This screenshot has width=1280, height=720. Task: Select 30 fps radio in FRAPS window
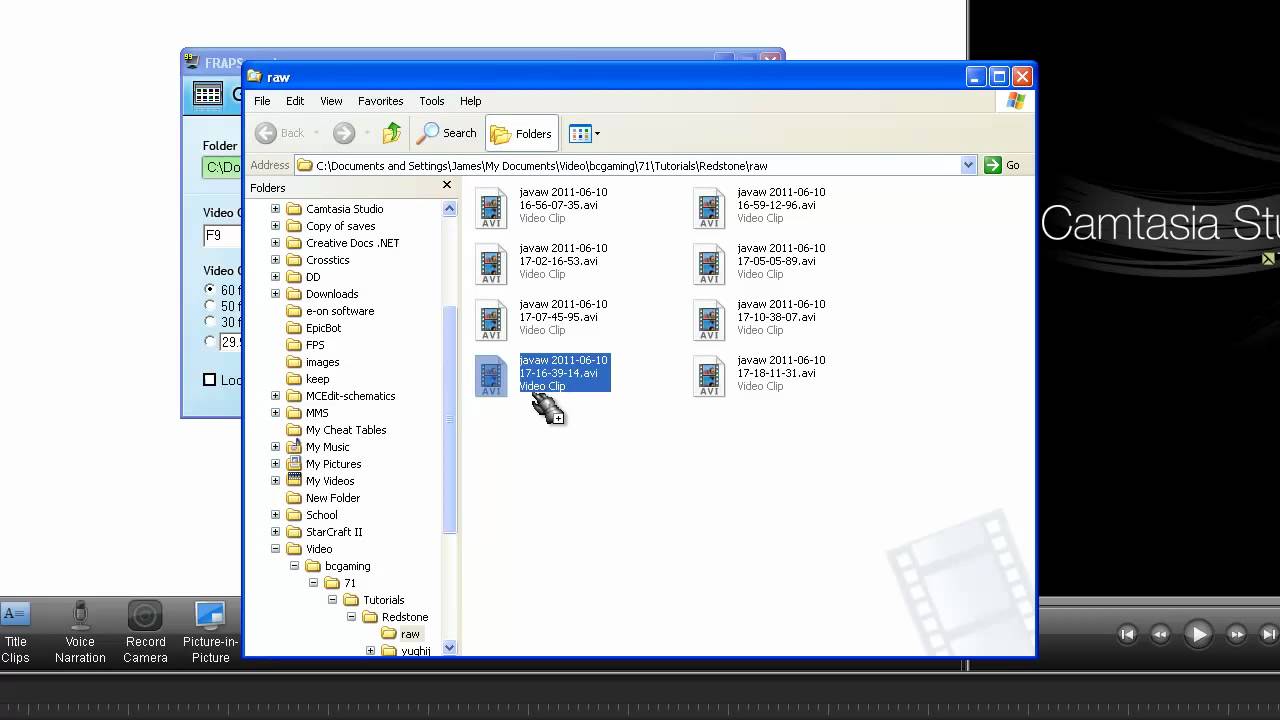coord(209,322)
